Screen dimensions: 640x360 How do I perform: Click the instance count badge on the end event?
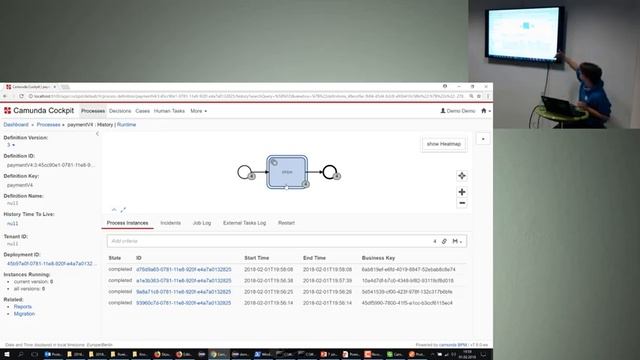(x=337, y=176)
